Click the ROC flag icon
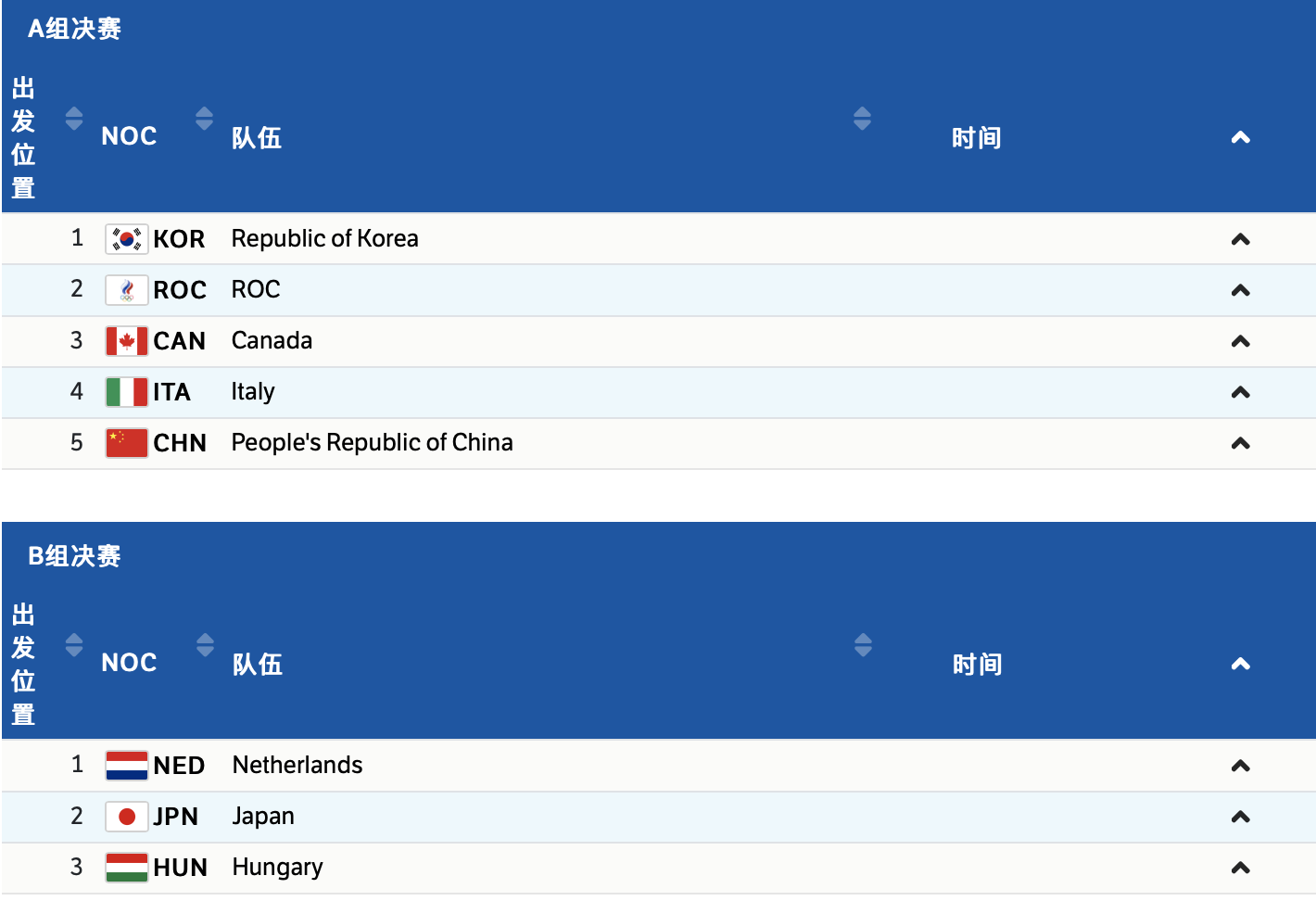Viewport: 1316px width, 901px height. pyautogui.click(x=126, y=290)
